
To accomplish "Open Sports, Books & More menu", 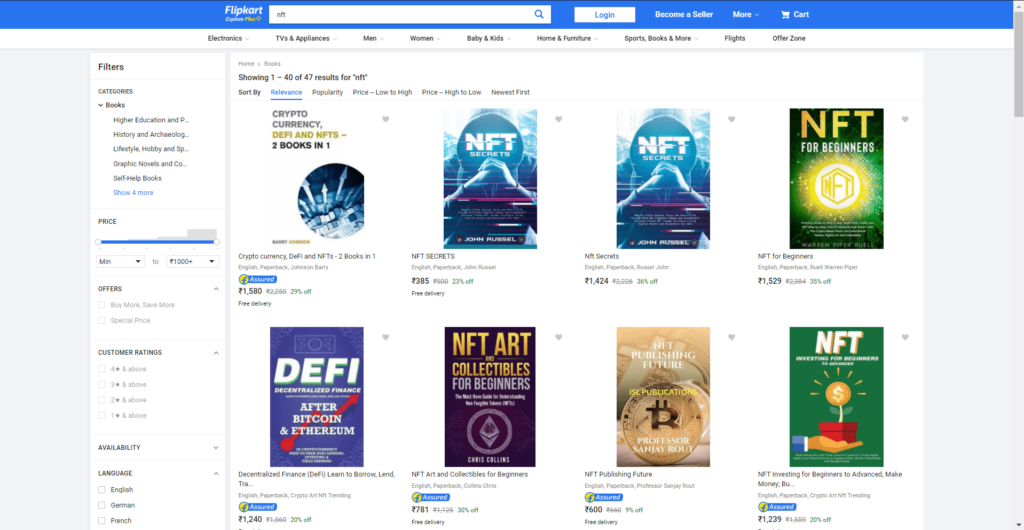I will pyautogui.click(x=661, y=39).
